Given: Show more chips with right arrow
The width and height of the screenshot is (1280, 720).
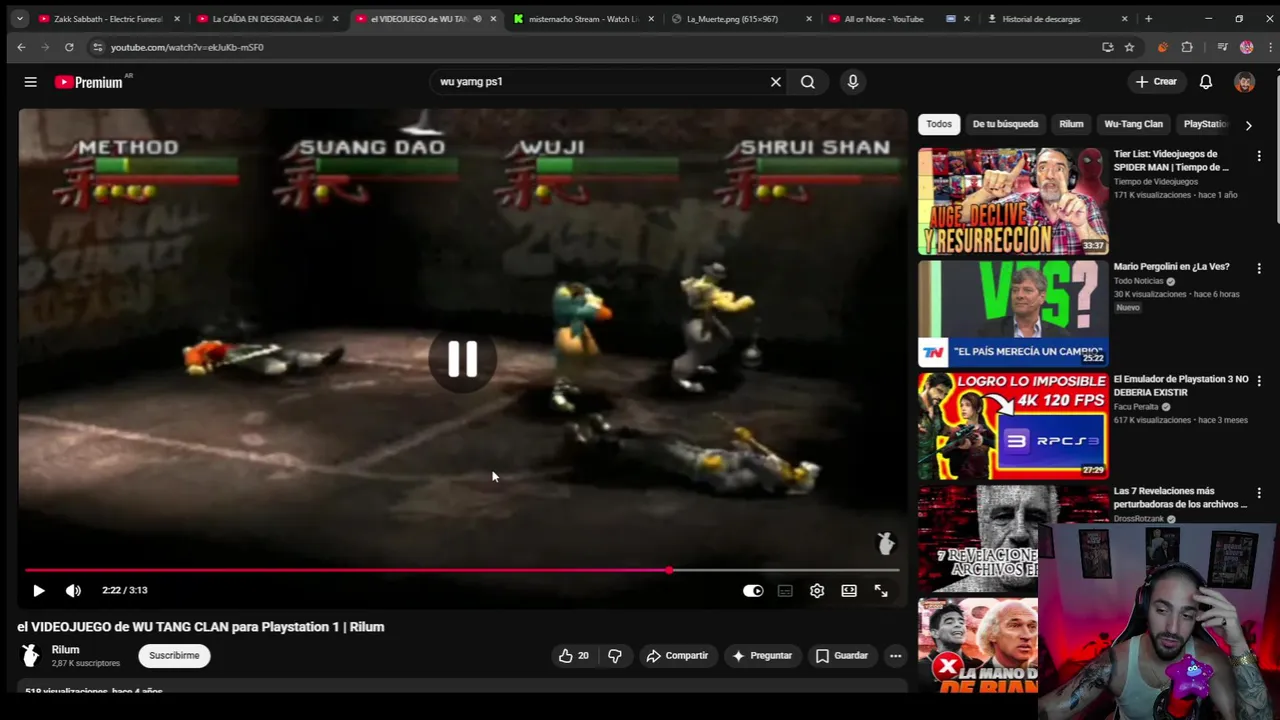Looking at the screenshot, I should point(1248,125).
